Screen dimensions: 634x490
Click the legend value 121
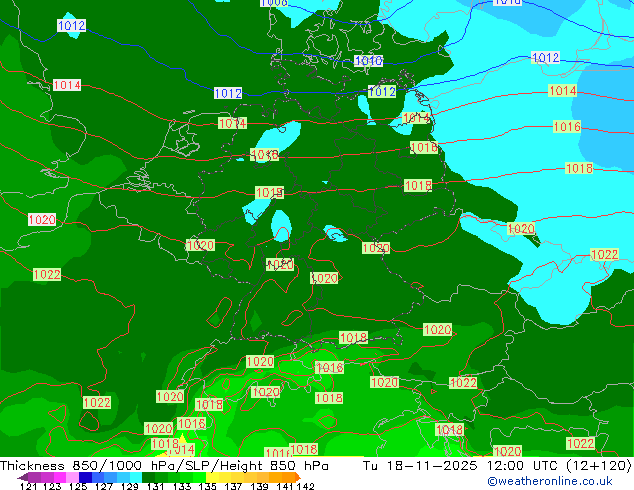(28, 486)
